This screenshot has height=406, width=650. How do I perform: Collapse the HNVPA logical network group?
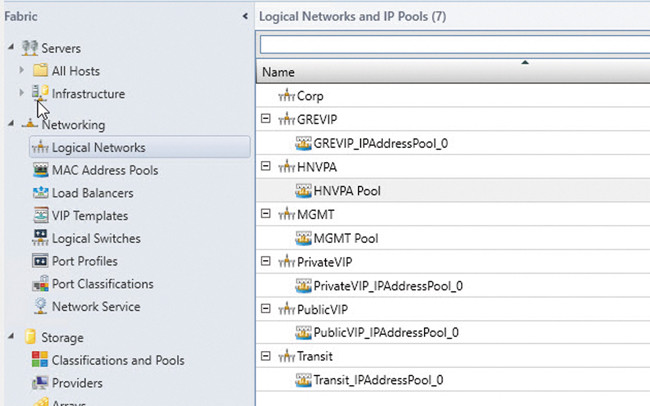coord(265,167)
